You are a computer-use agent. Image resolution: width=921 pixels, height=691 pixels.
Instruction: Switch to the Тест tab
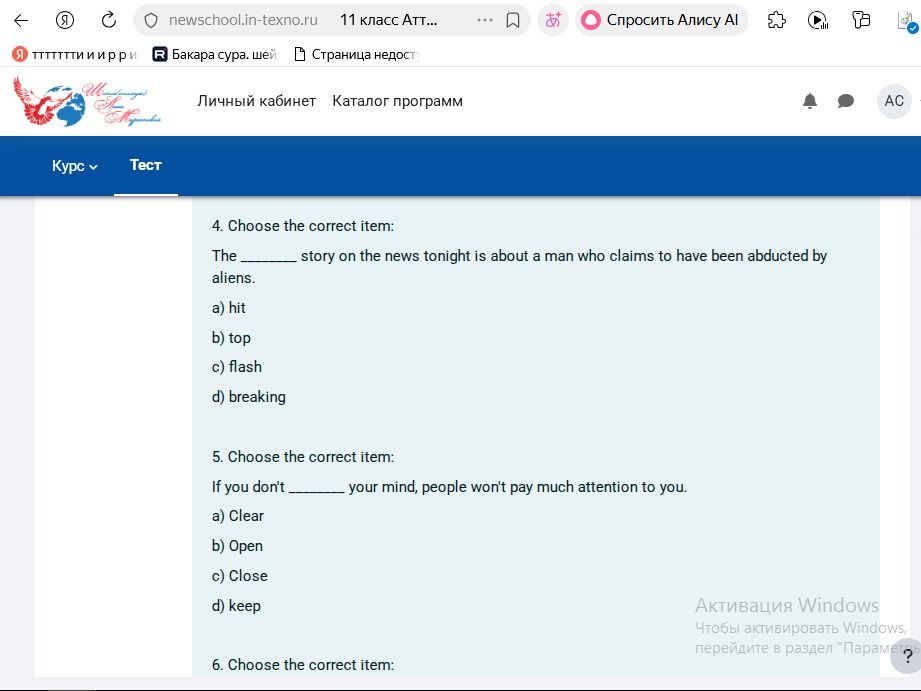coord(146,166)
